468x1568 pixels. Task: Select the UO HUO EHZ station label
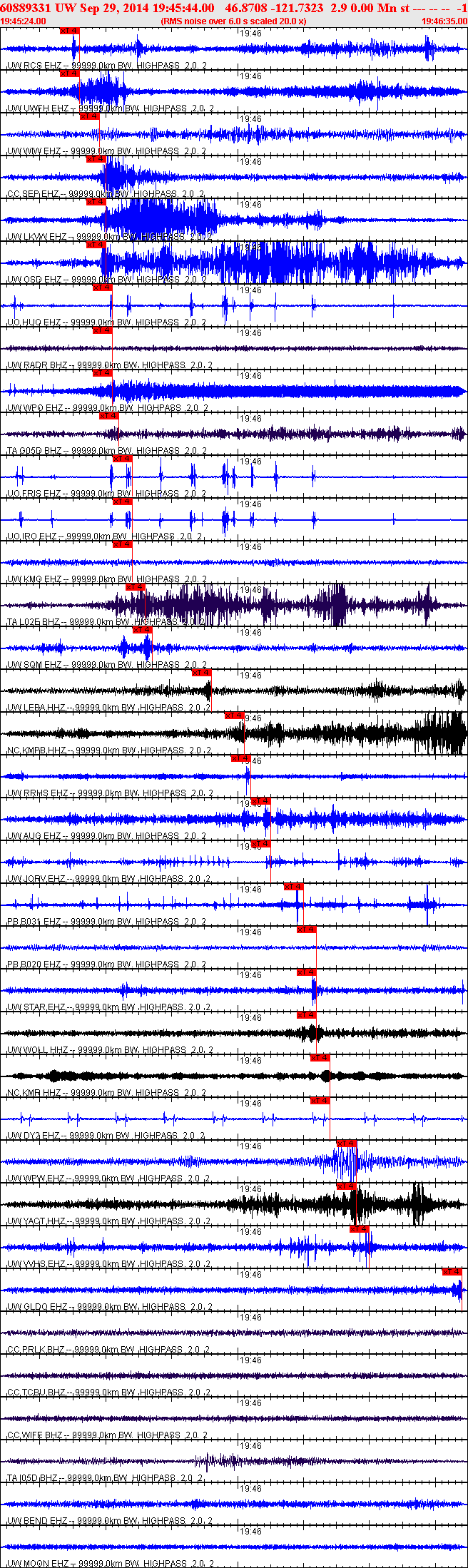(x=34, y=322)
